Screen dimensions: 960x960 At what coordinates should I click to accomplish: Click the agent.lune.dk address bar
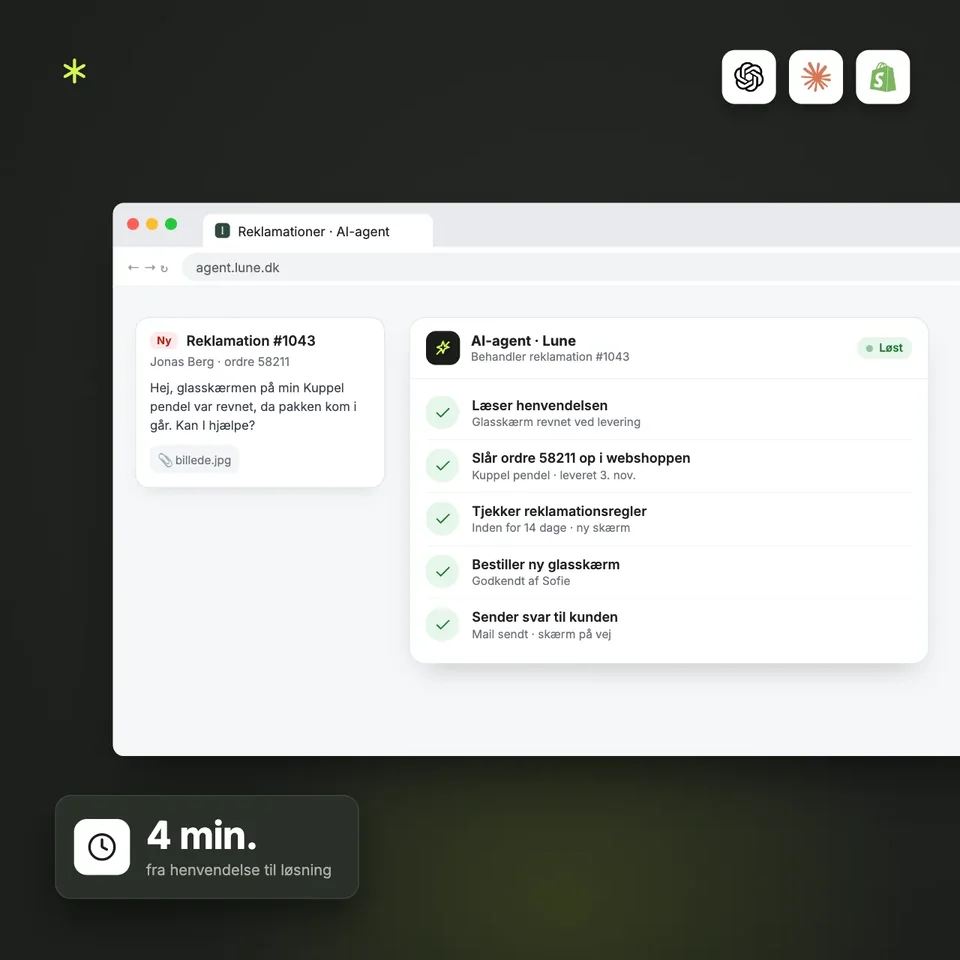coord(571,268)
